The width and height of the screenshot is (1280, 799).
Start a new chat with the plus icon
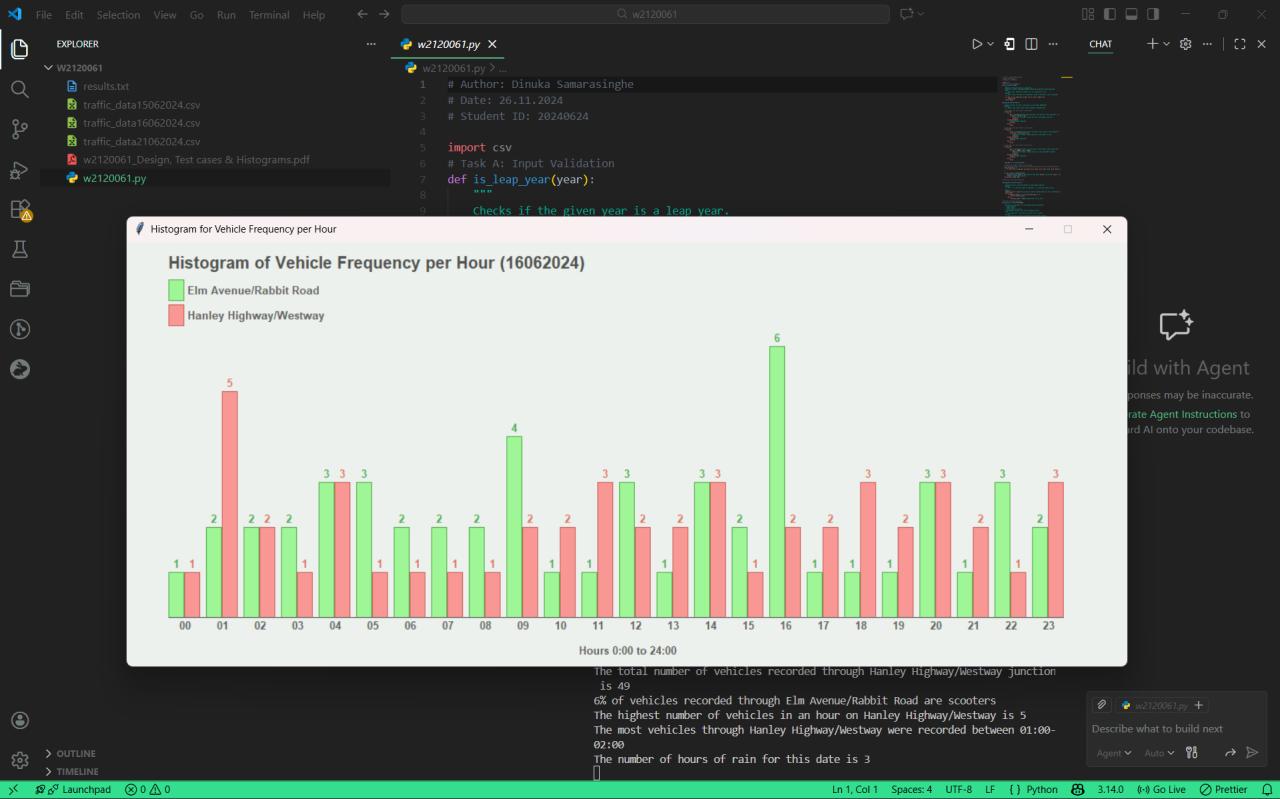[1152, 44]
